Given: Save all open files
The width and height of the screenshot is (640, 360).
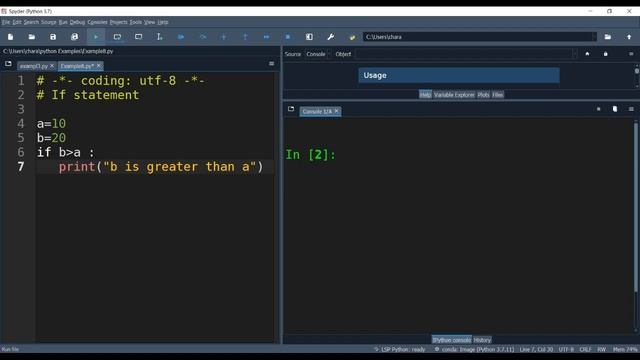Looking at the screenshot, I should tap(74, 37).
